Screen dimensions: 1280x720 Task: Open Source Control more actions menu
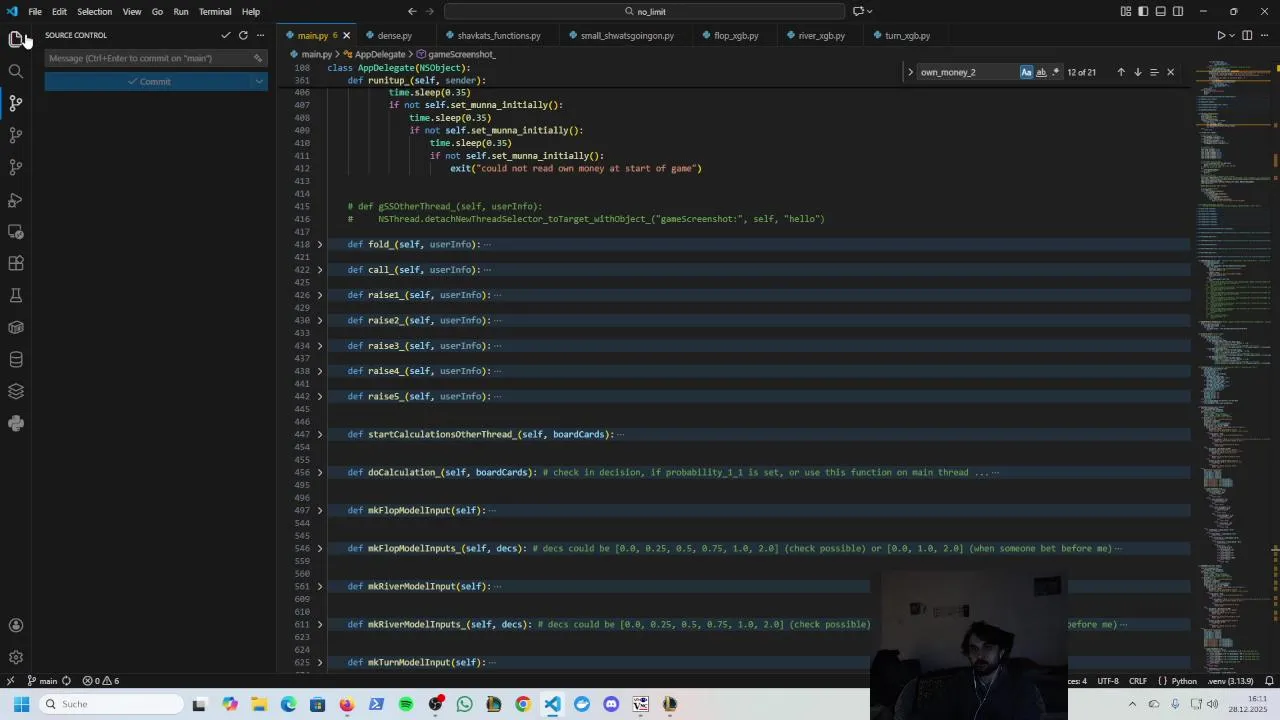[260, 35]
